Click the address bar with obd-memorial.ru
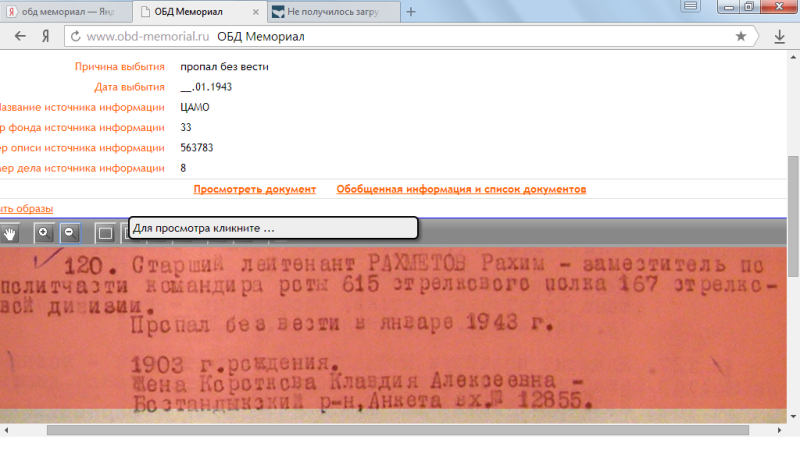The image size is (800, 468). coord(400,37)
